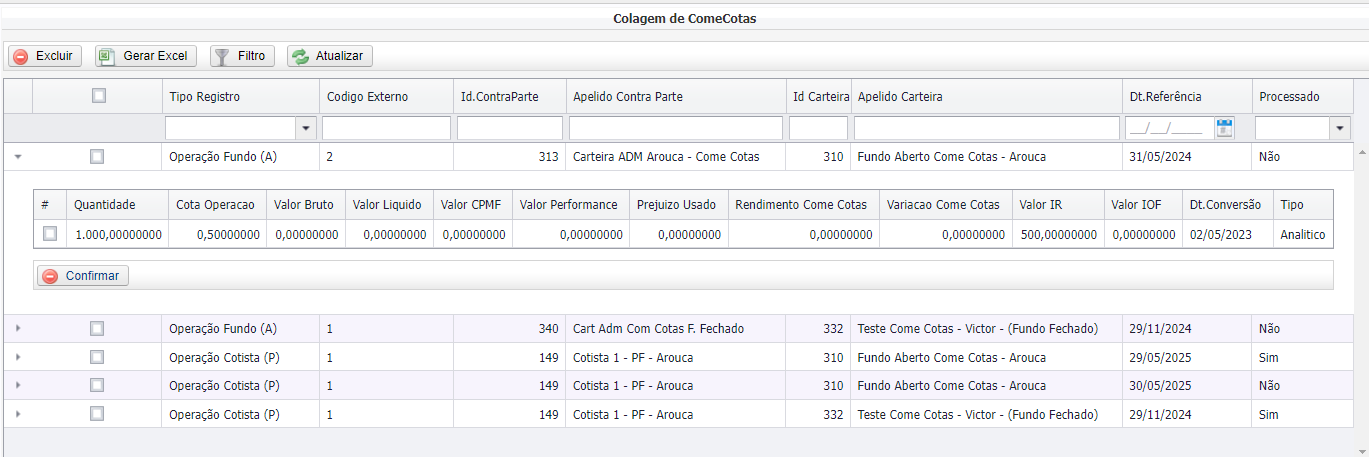Click the red Excluir delete icon
1369x457 pixels.
[x=21, y=57]
